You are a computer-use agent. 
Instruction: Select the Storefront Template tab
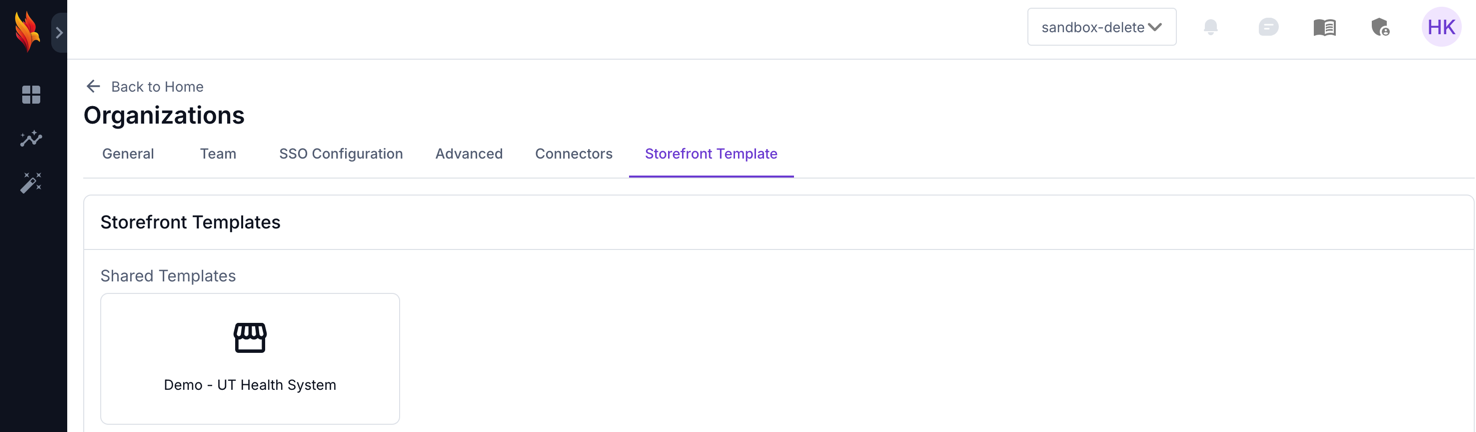[711, 154]
